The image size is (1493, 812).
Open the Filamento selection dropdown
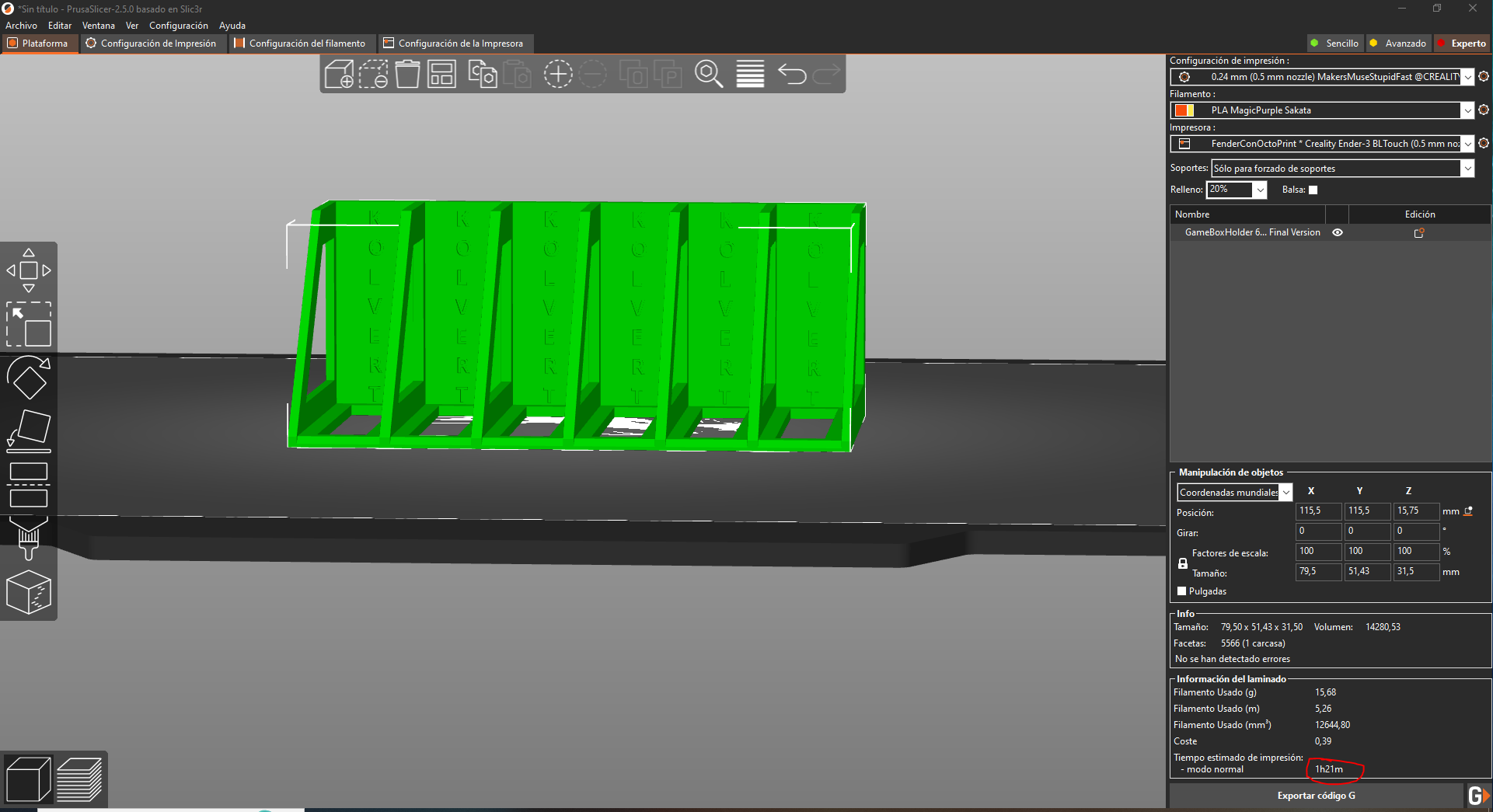[x=1467, y=110]
